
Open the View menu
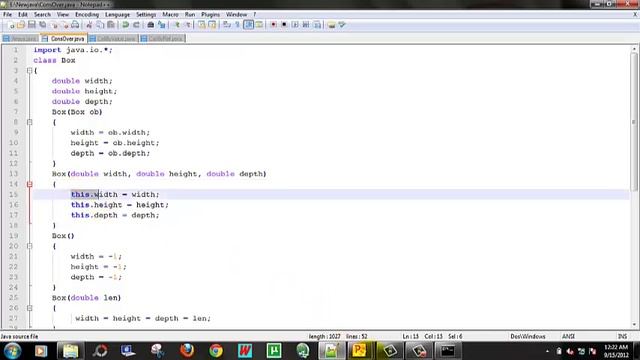pos(62,14)
